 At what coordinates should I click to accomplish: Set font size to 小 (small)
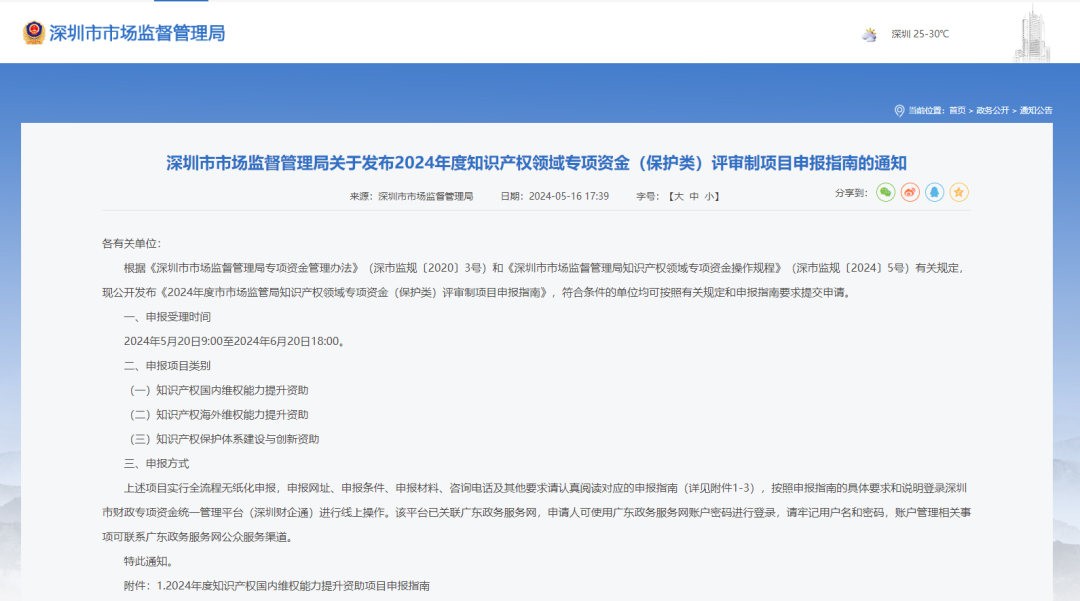709,196
